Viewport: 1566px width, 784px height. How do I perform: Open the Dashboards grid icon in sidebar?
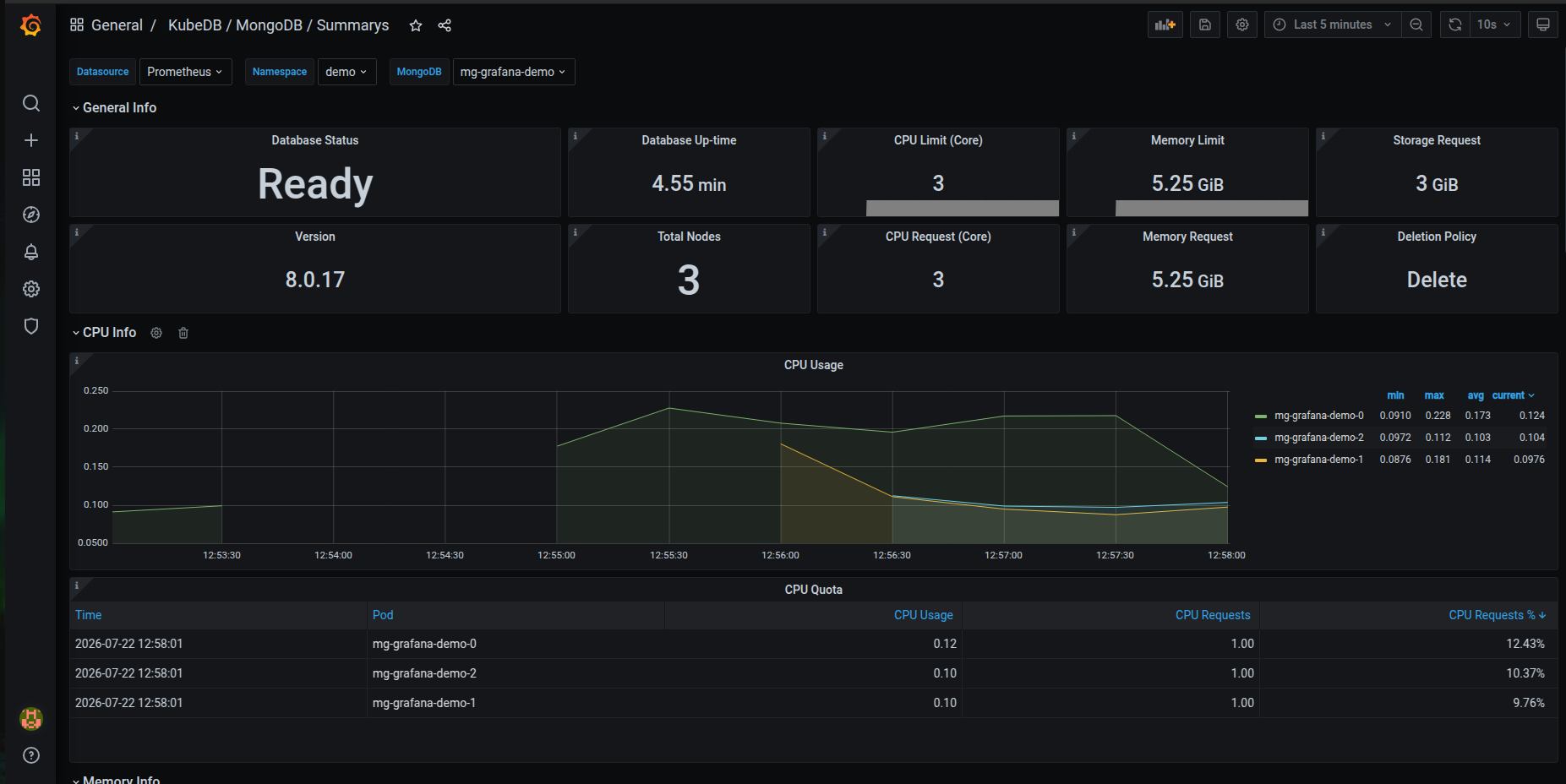(31, 177)
